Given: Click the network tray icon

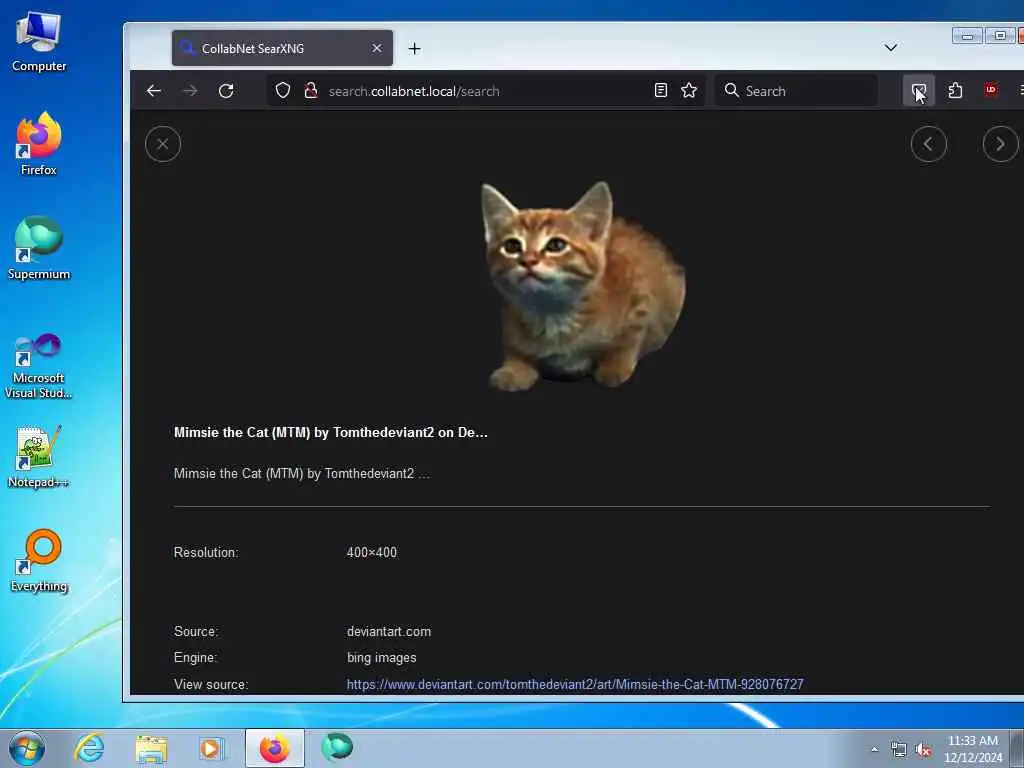Looking at the screenshot, I should 899,750.
